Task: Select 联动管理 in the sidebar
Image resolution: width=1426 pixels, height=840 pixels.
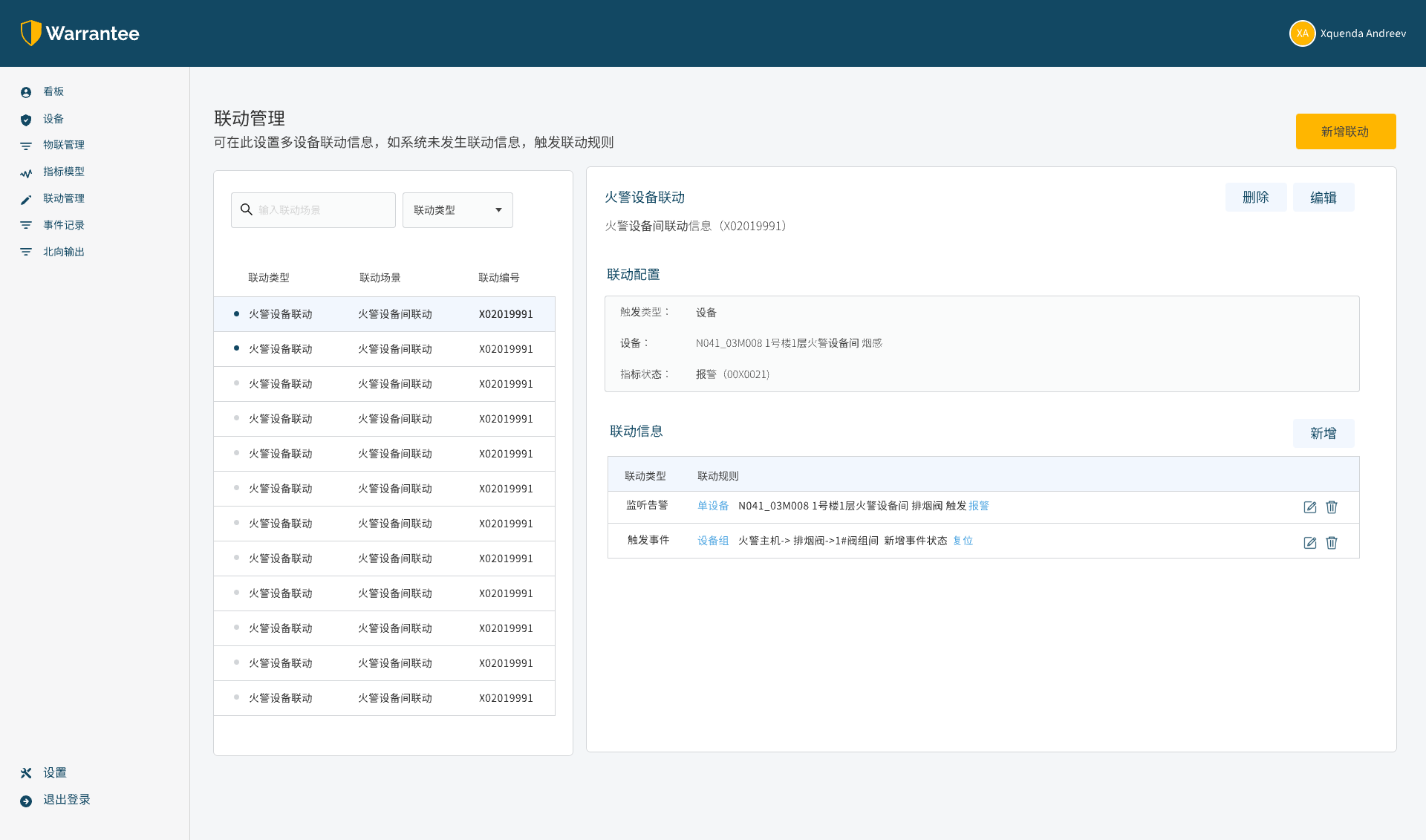Action: click(64, 198)
